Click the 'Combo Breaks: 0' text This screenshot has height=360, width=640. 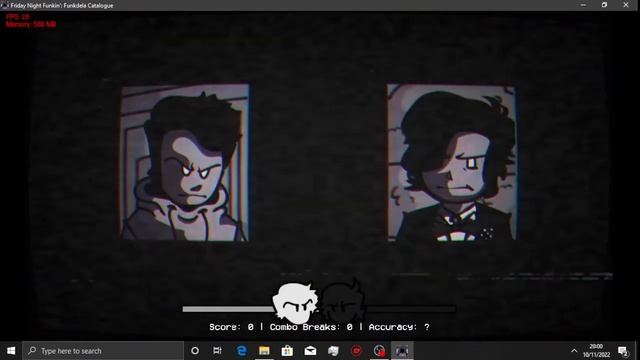click(x=311, y=327)
